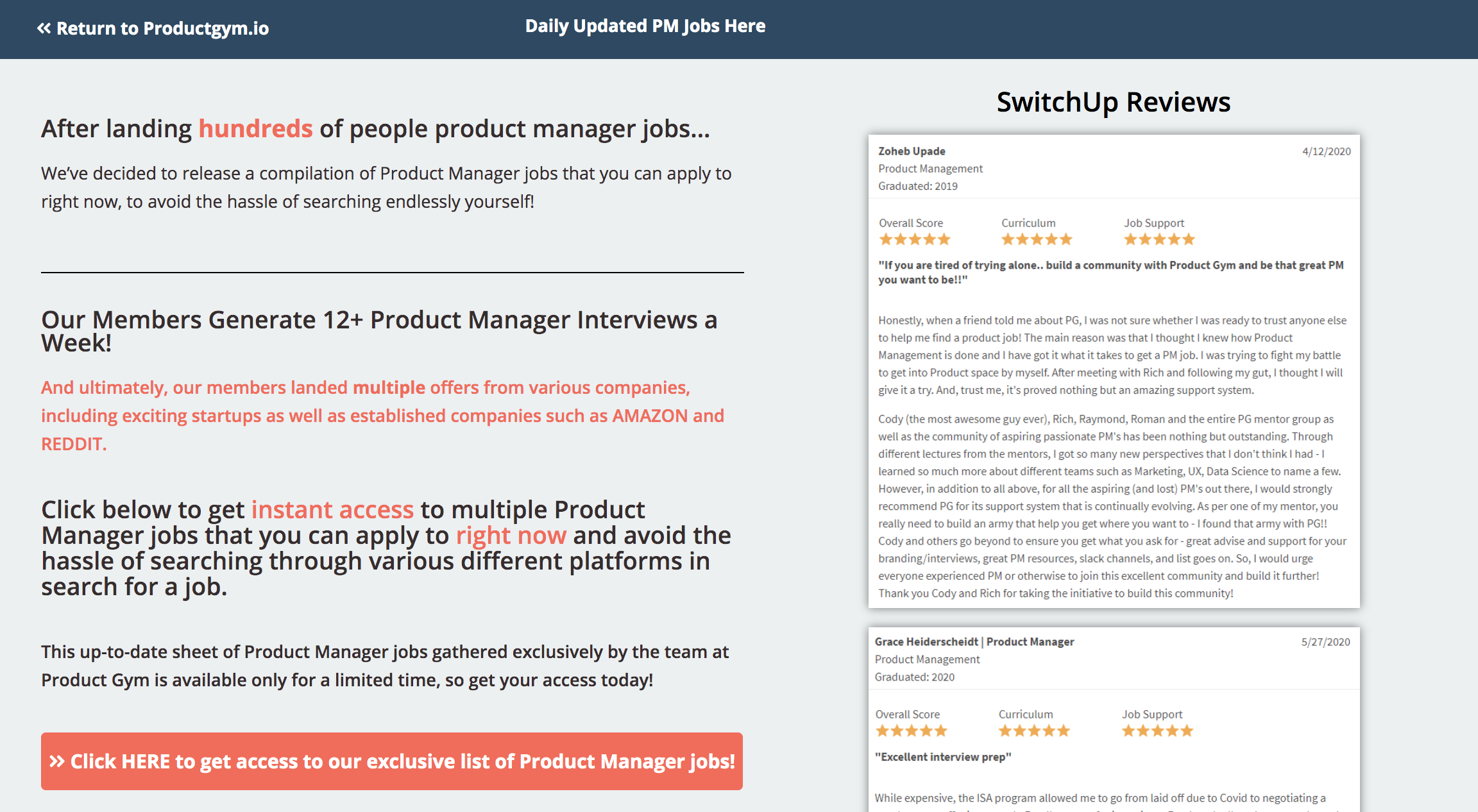Click the double chevron back icon in header

point(44,28)
